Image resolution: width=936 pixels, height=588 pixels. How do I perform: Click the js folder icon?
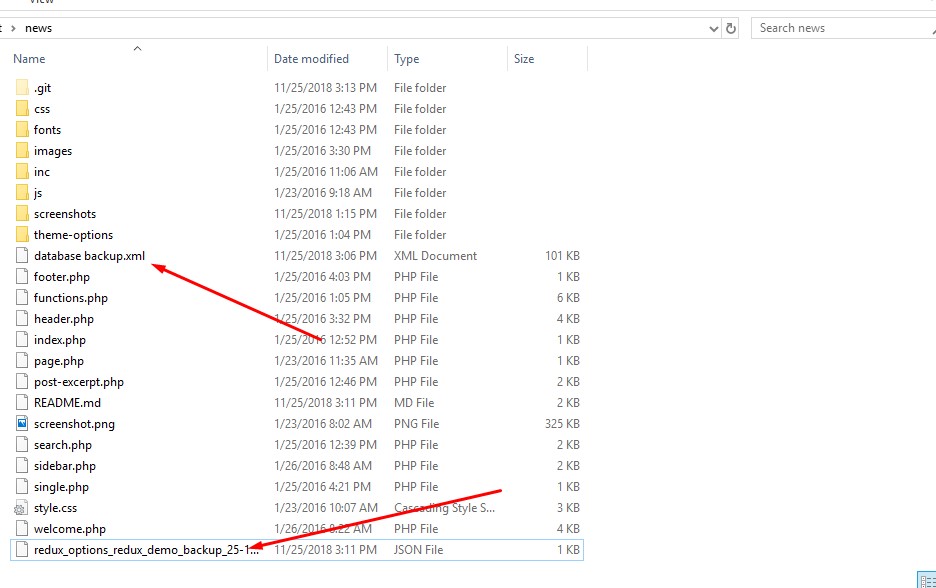coord(22,192)
